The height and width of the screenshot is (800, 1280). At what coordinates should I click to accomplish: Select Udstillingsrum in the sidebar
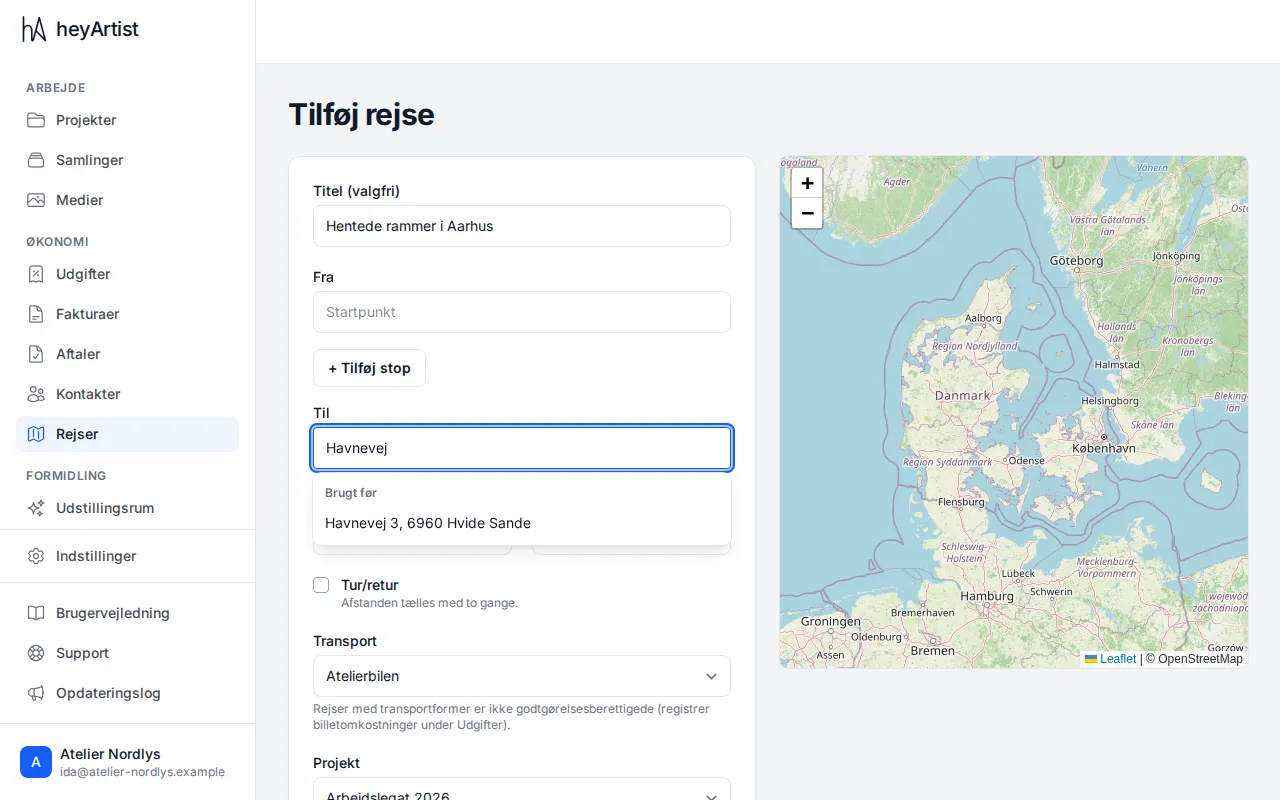tap(127, 508)
